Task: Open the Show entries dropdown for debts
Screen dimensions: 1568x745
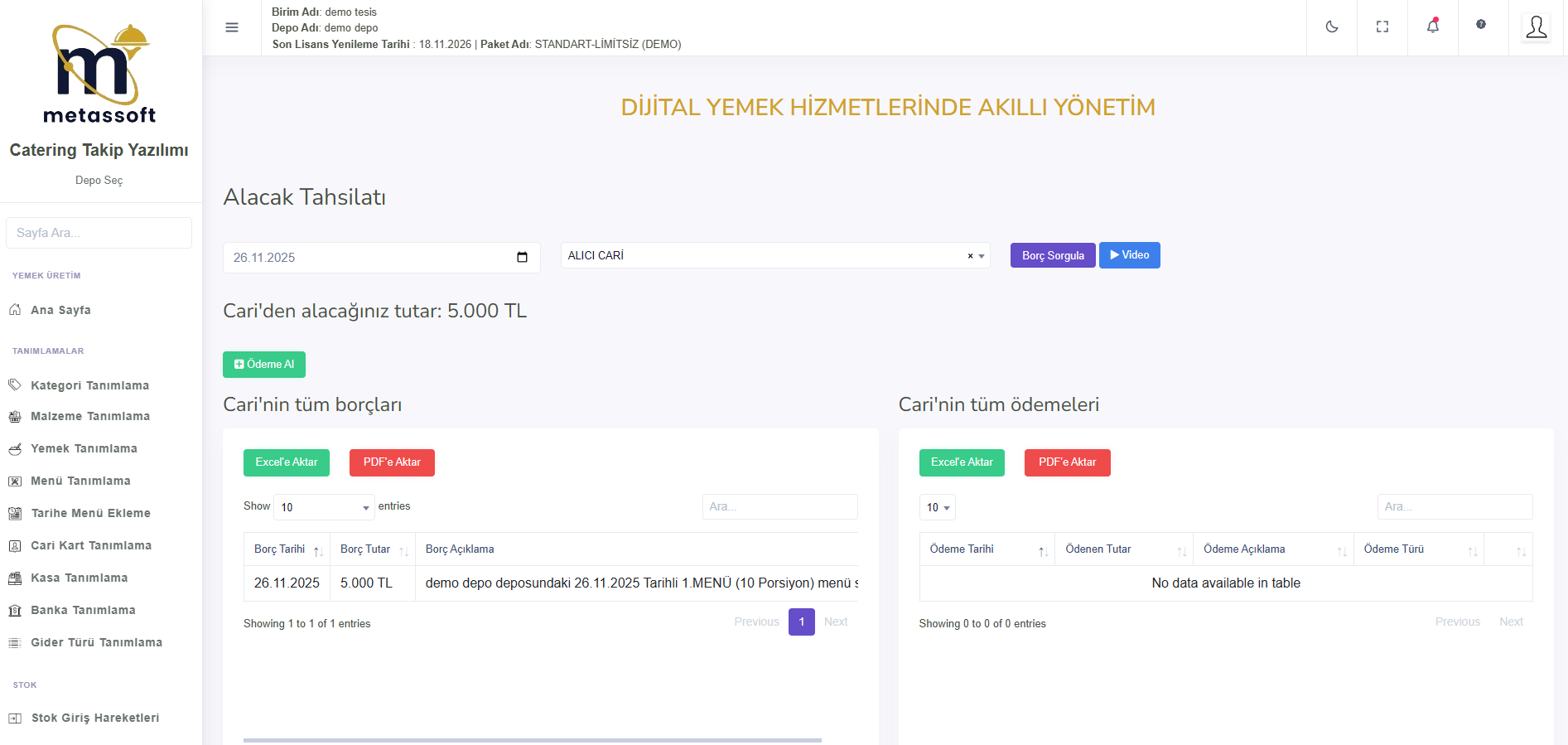Action: tap(324, 507)
